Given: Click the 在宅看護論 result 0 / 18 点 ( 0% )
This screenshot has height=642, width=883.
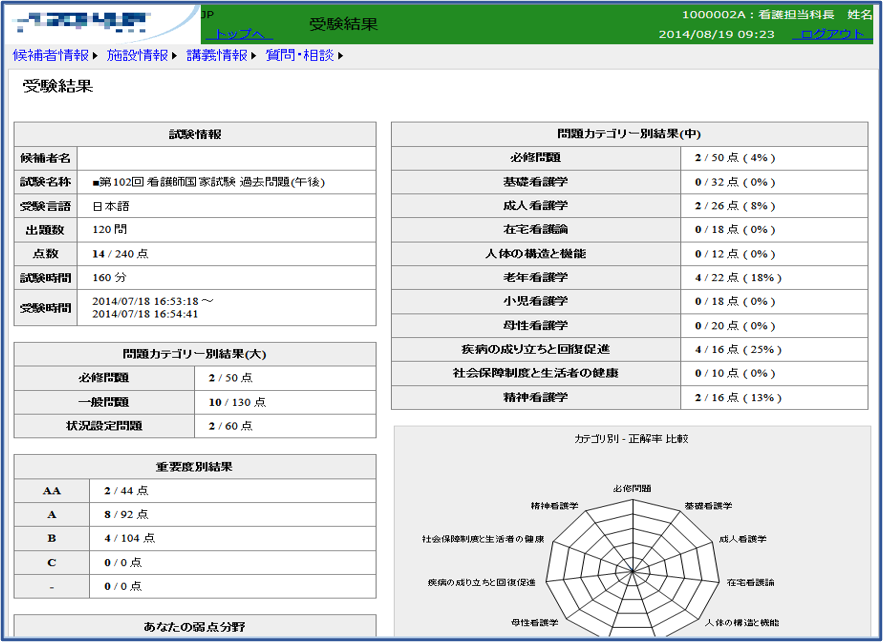Looking at the screenshot, I should (735, 229).
